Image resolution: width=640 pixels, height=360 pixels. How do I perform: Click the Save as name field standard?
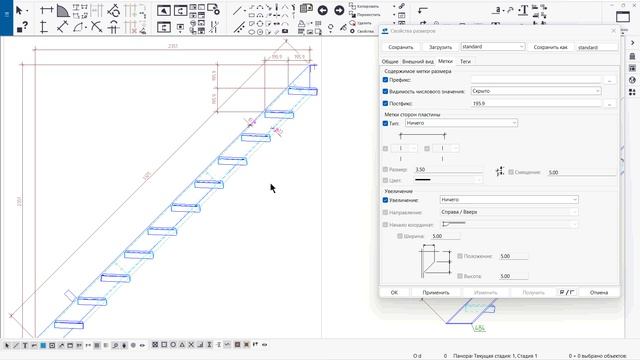596,47
